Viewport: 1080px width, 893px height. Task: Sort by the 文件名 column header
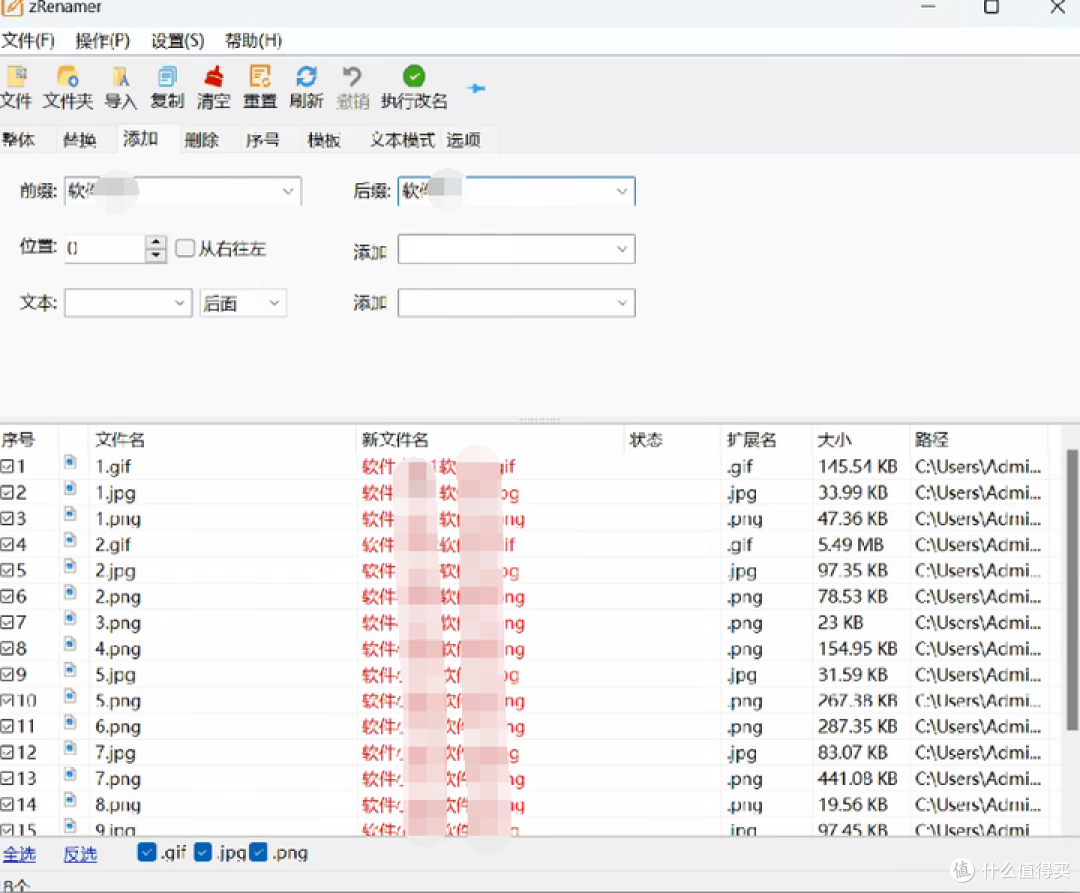click(x=222, y=439)
